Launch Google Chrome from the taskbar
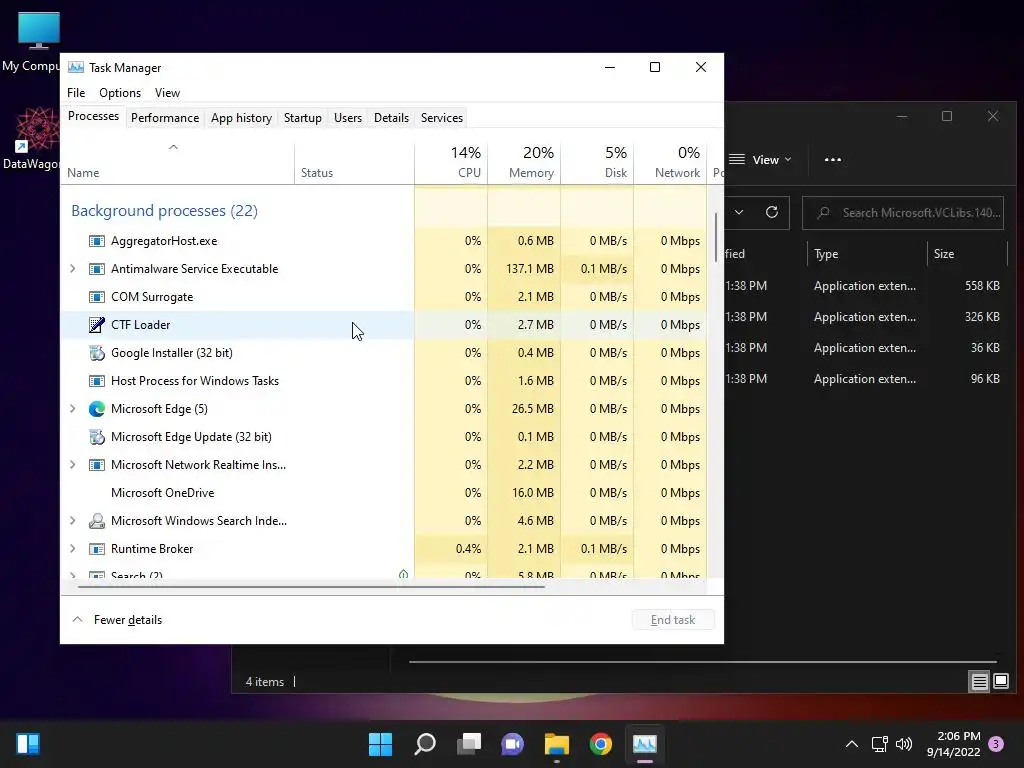 pyautogui.click(x=601, y=744)
